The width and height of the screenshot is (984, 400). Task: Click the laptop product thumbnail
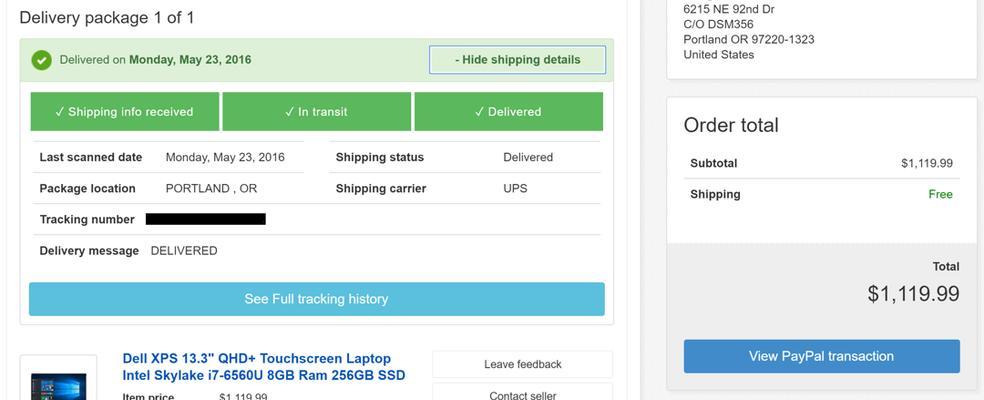(58, 383)
